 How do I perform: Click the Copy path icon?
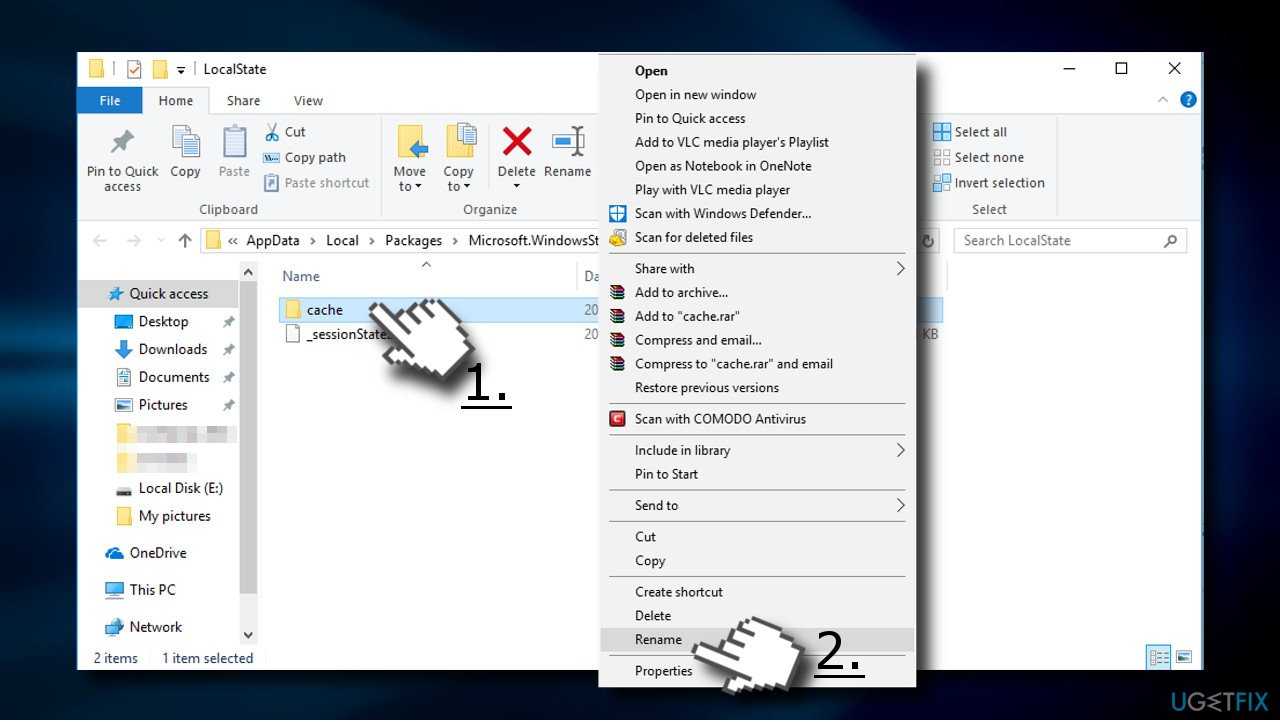coord(272,158)
